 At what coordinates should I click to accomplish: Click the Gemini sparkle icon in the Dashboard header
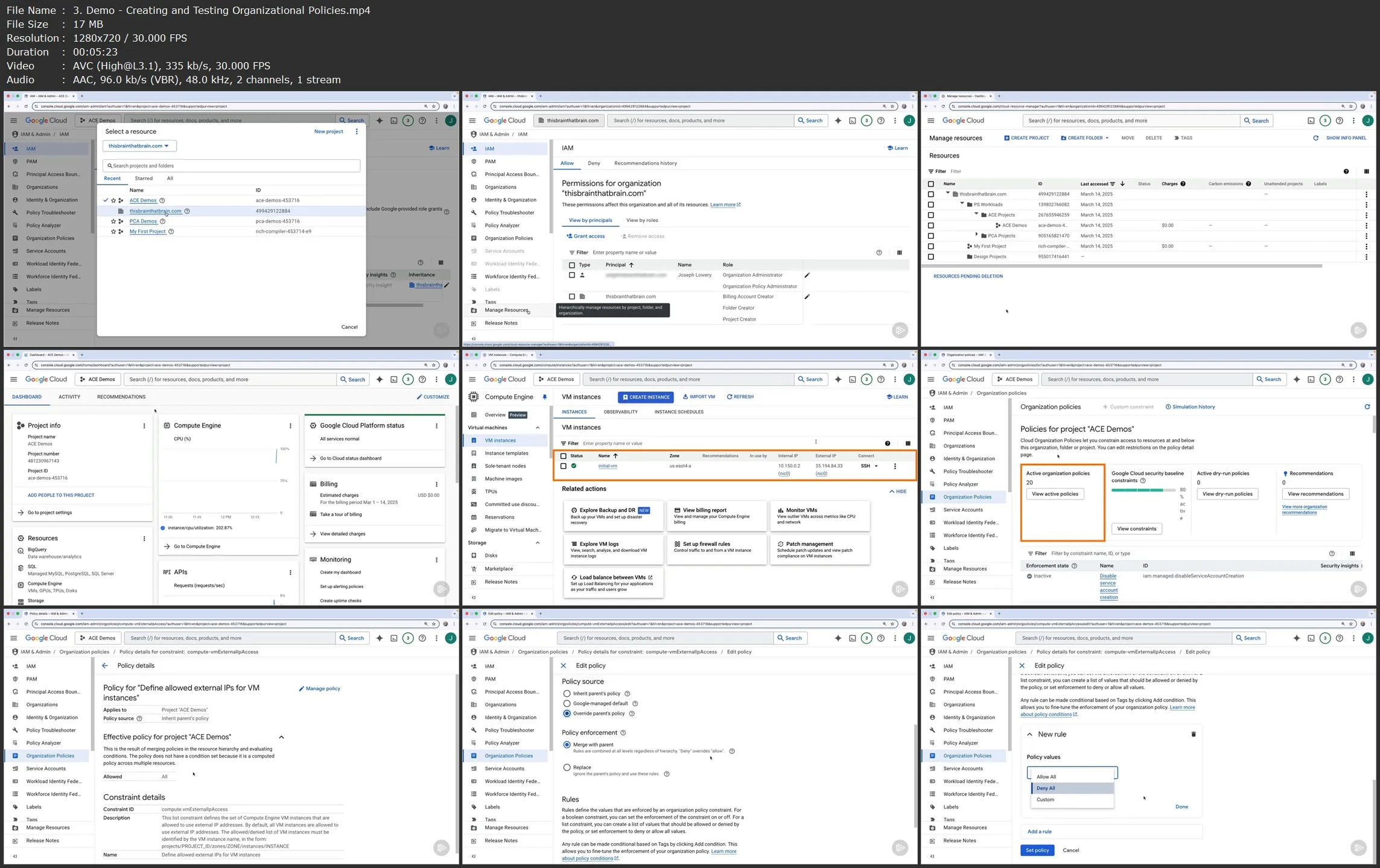tap(380, 379)
